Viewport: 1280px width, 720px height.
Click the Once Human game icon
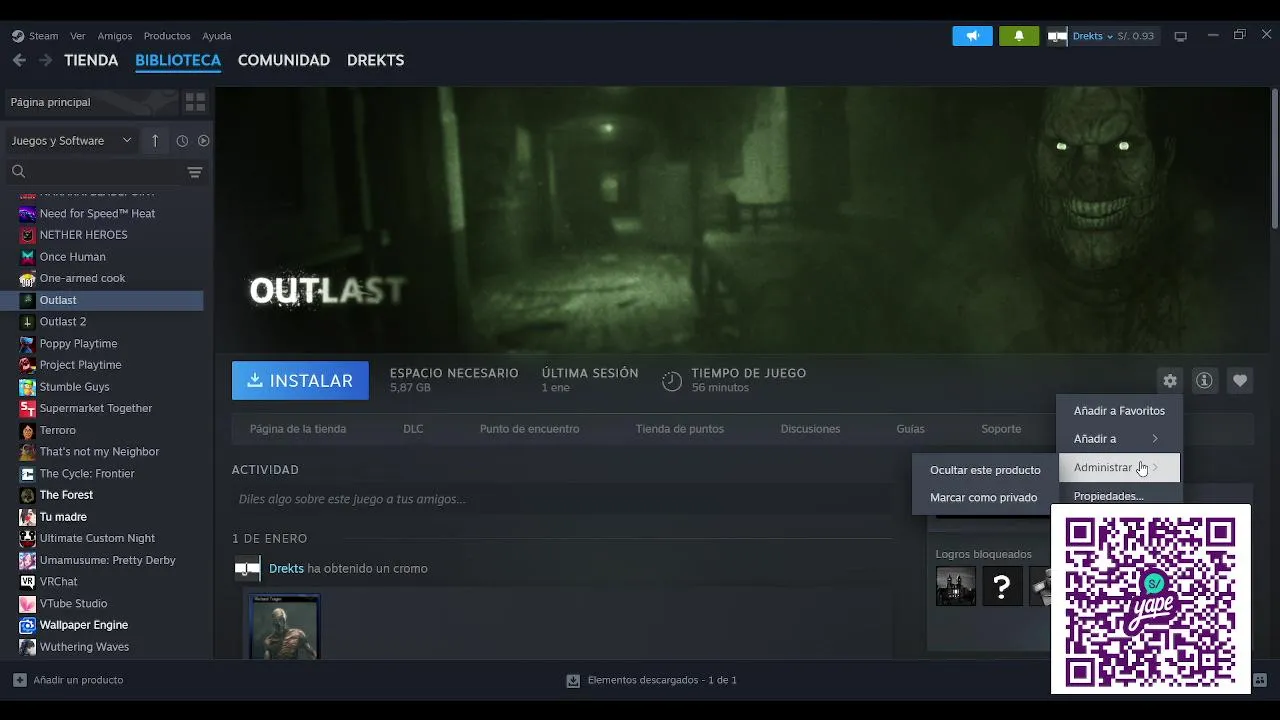(28, 257)
